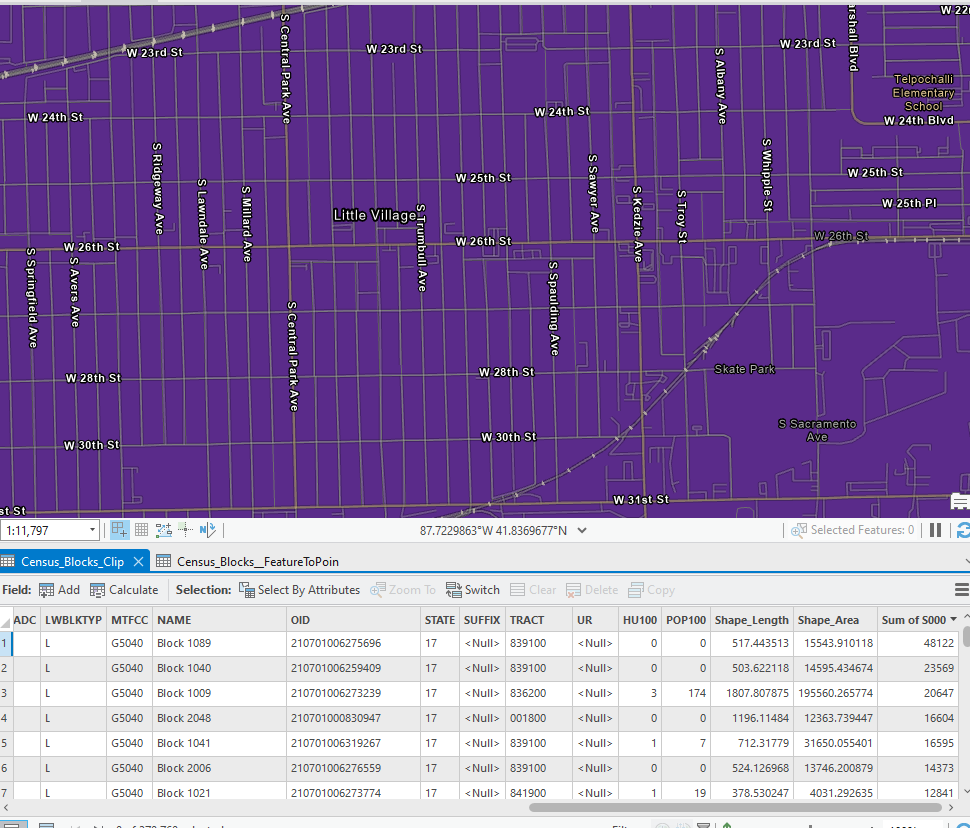
Task: Toggle the highlighted icon next to the scale box
Action: [119, 529]
